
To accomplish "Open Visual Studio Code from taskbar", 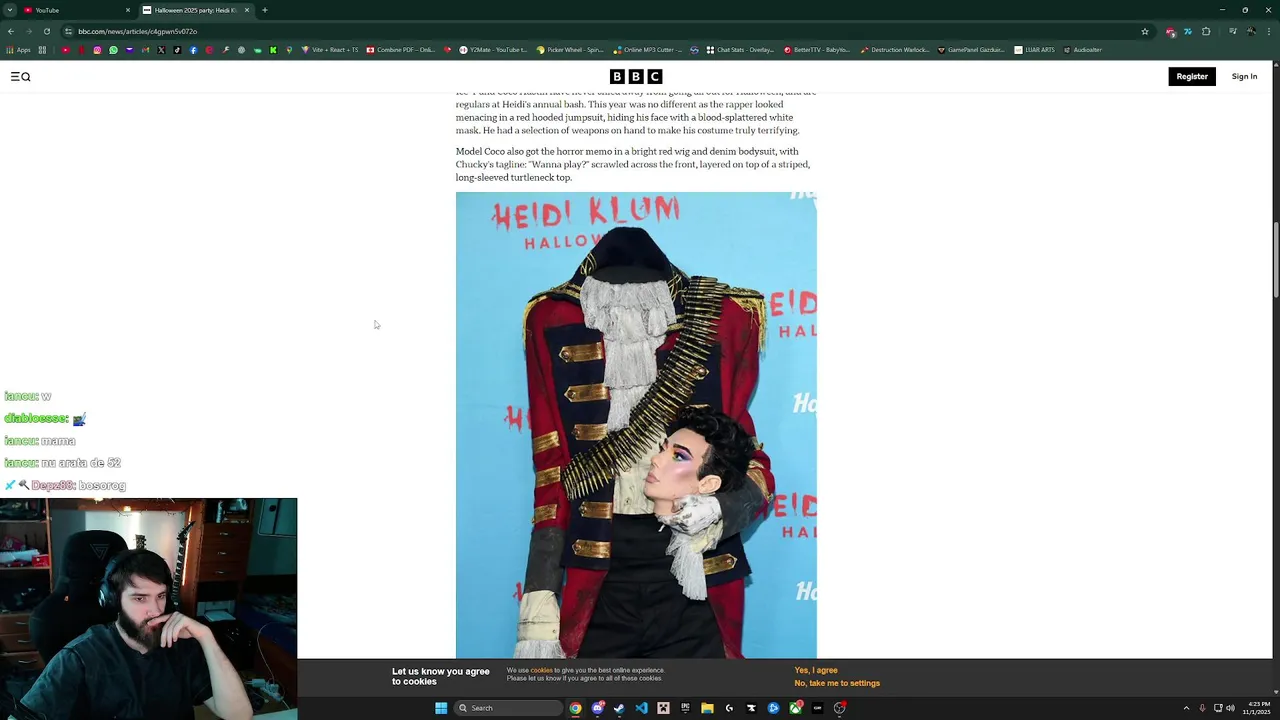I will pyautogui.click(x=642, y=708).
